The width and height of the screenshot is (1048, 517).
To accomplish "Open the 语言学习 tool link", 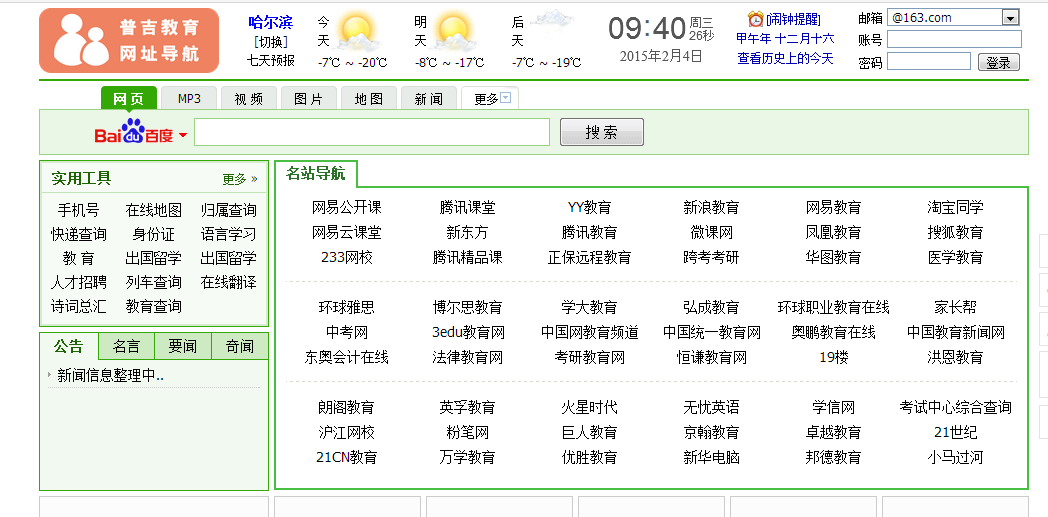I will point(229,234).
